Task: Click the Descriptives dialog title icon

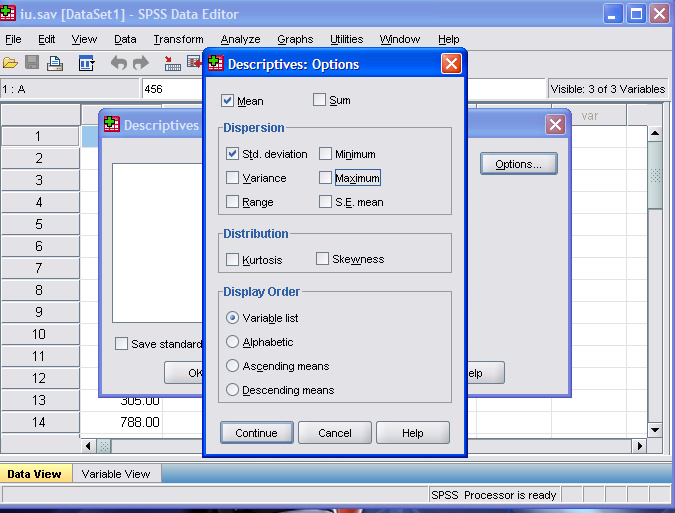Action: pyautogui.click(x=111, y=124)
